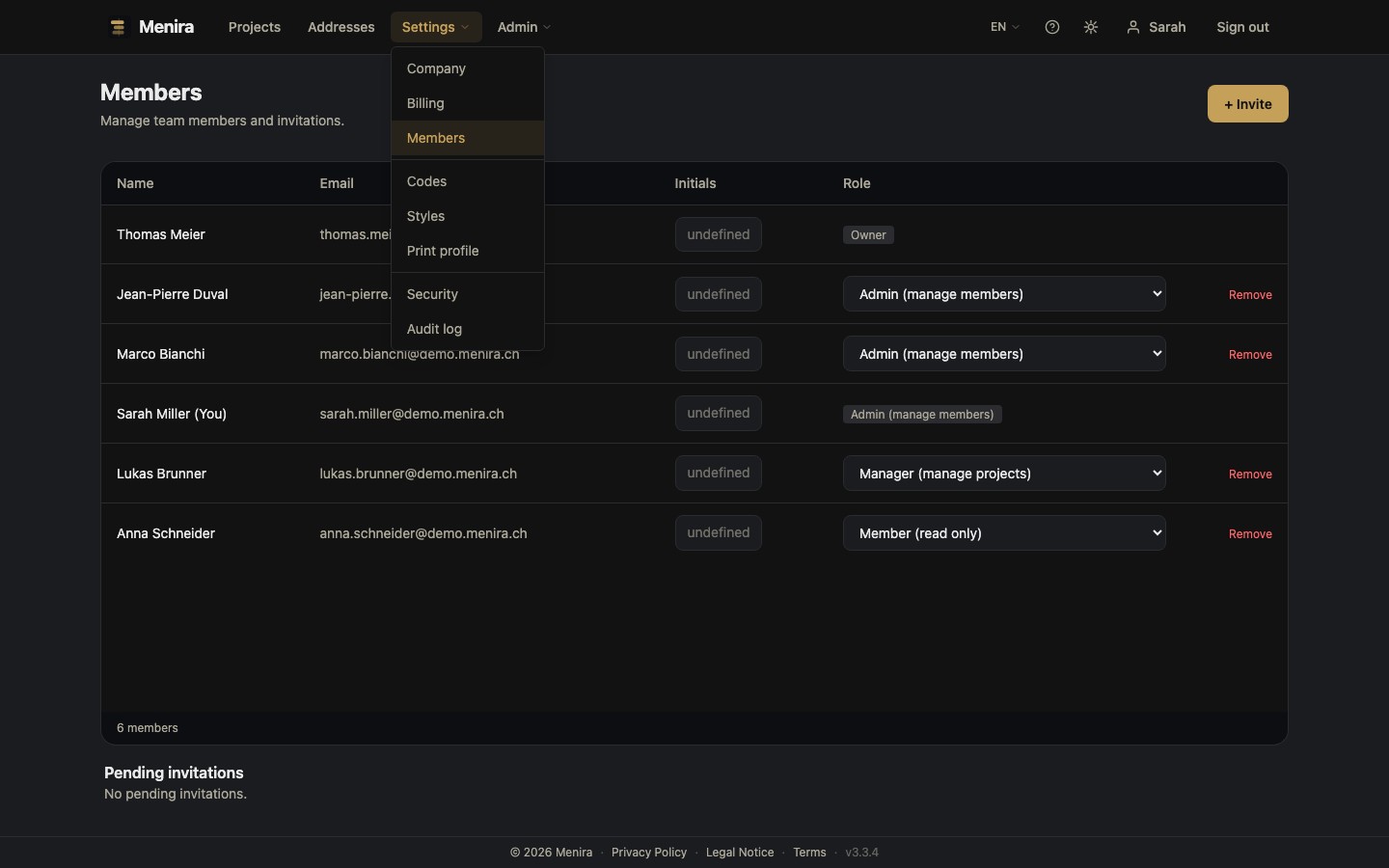Toggle the light/dark theme sun icon
Screen dimensions: 1389x868
(1091, 27)
